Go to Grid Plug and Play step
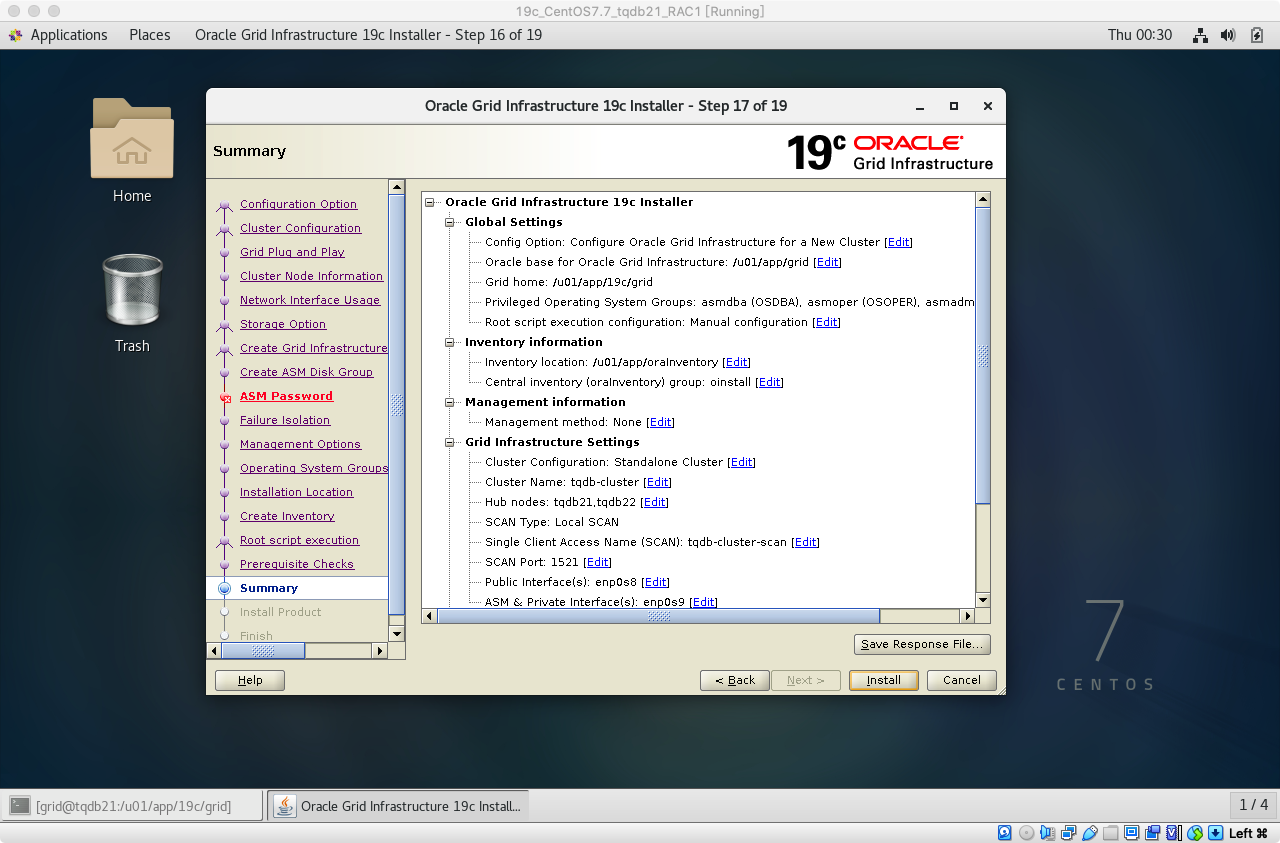Viewport: 1280px width, 843px height. 292,252
